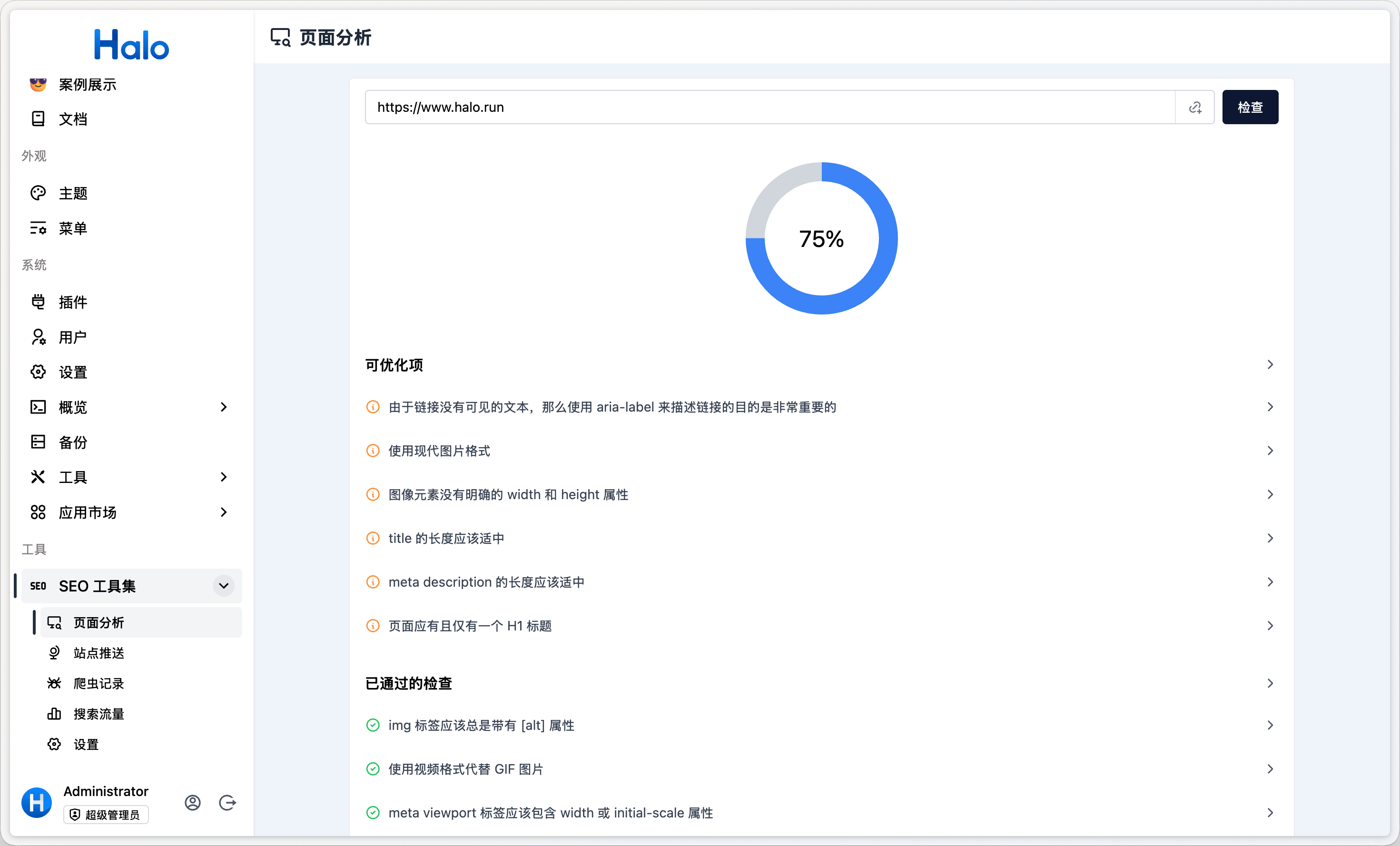1400x846 pixels.
Task: Open the user profile icon at bottom
Action: tap(193, 802)
